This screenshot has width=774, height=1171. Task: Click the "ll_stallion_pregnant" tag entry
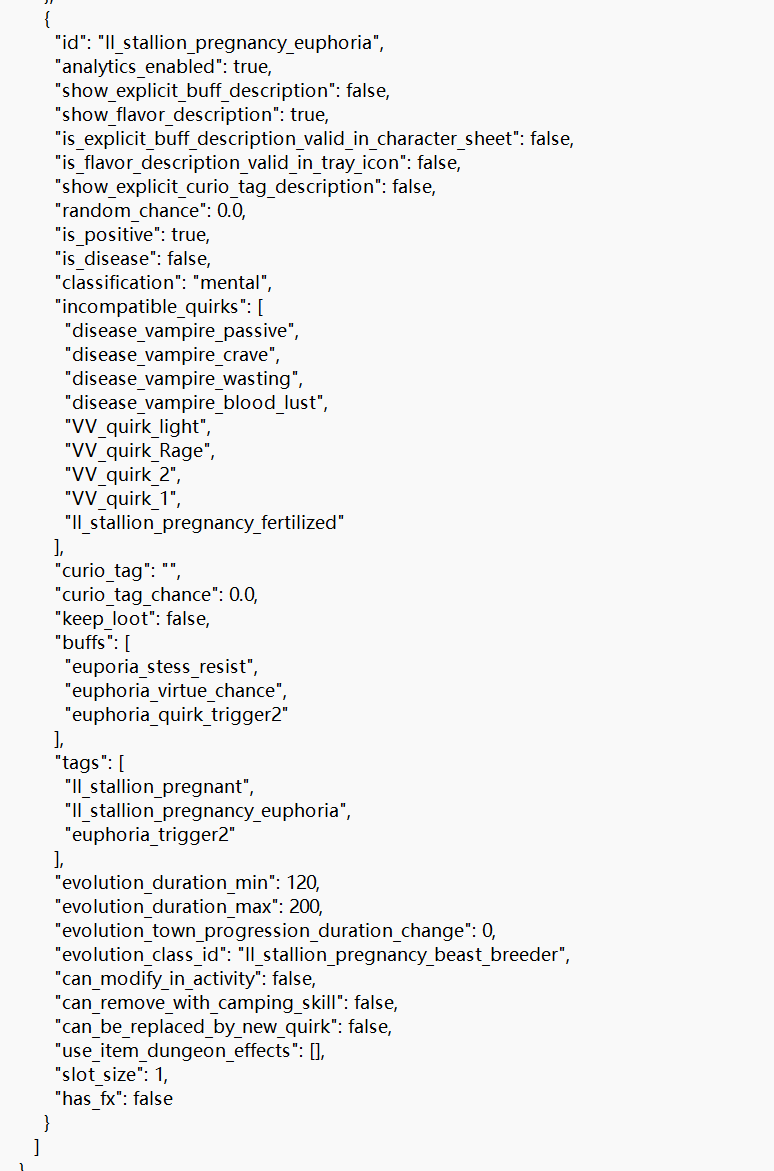[x=157, y=786]
